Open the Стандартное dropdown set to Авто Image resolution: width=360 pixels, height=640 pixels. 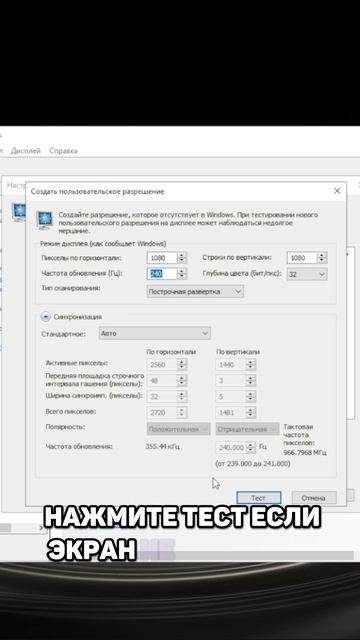(155, 333)
